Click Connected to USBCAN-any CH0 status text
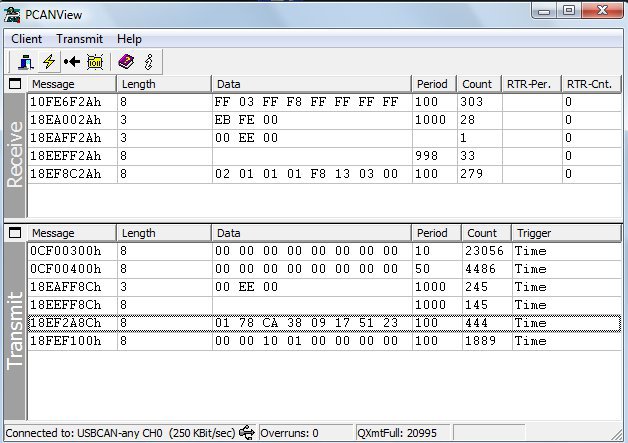The height and width of the screenshot is (443, 628). pos(120,433)
